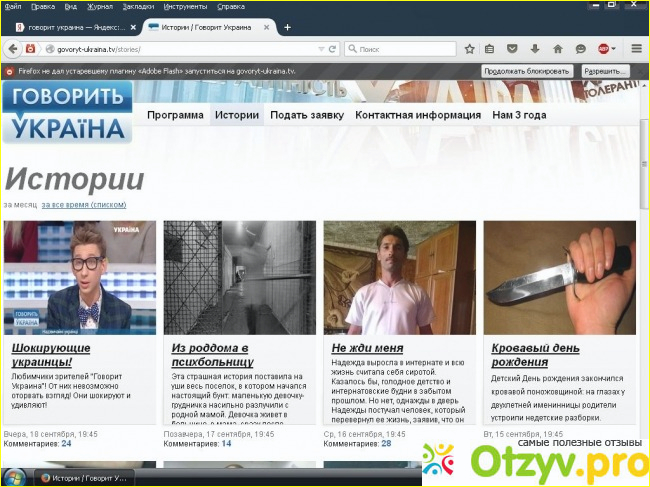Viewport: 650px width, 487px height.
Task: Click Продолжать блокировать button
Action: 527,71
